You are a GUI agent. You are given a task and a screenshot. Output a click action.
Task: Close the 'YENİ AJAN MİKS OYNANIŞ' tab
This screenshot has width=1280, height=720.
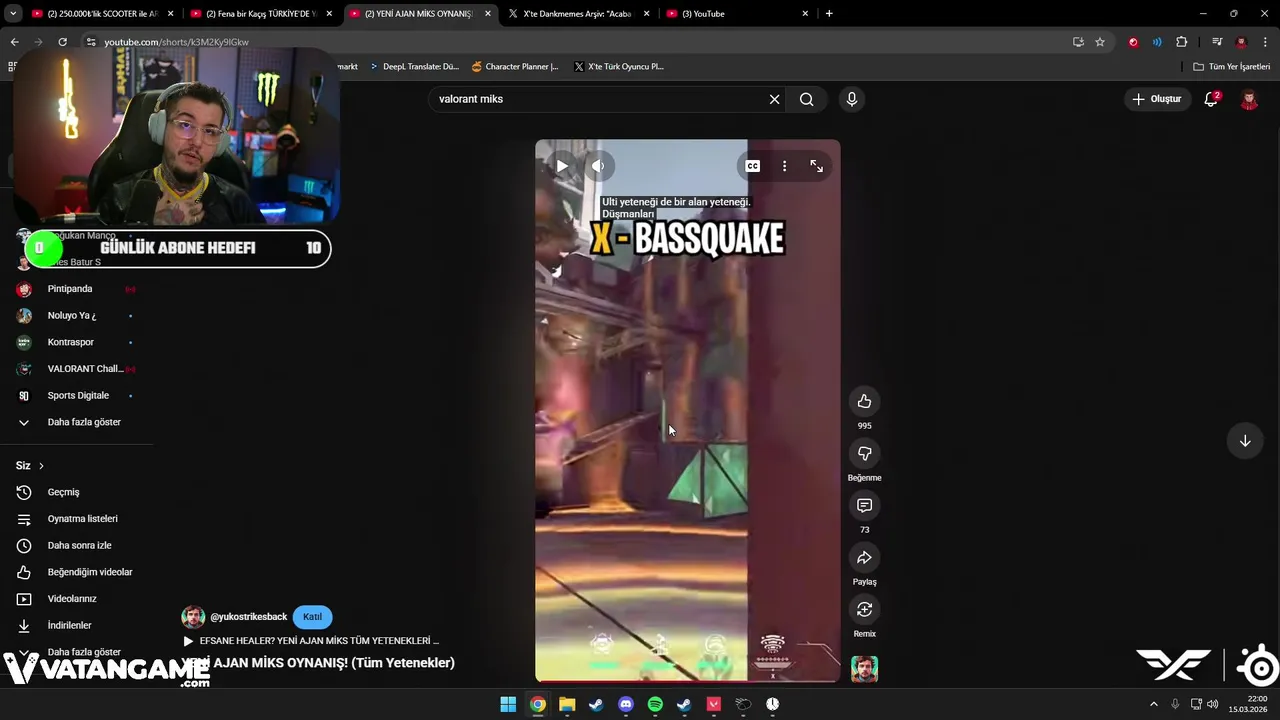click(488, 14)
